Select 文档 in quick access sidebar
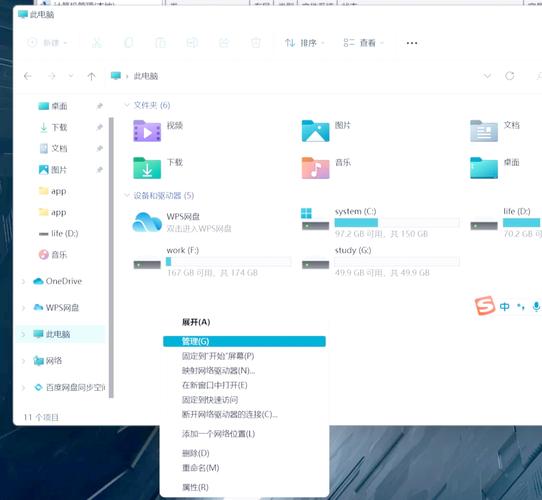 53,149
